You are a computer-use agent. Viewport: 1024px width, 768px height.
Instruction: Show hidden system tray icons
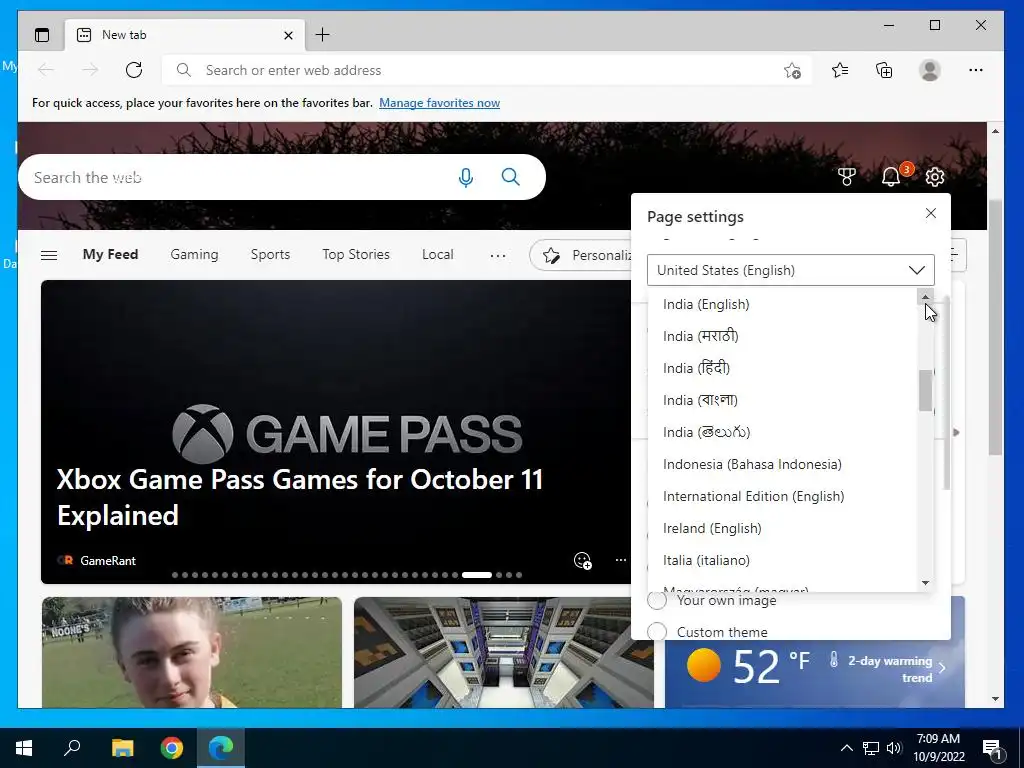846,748
